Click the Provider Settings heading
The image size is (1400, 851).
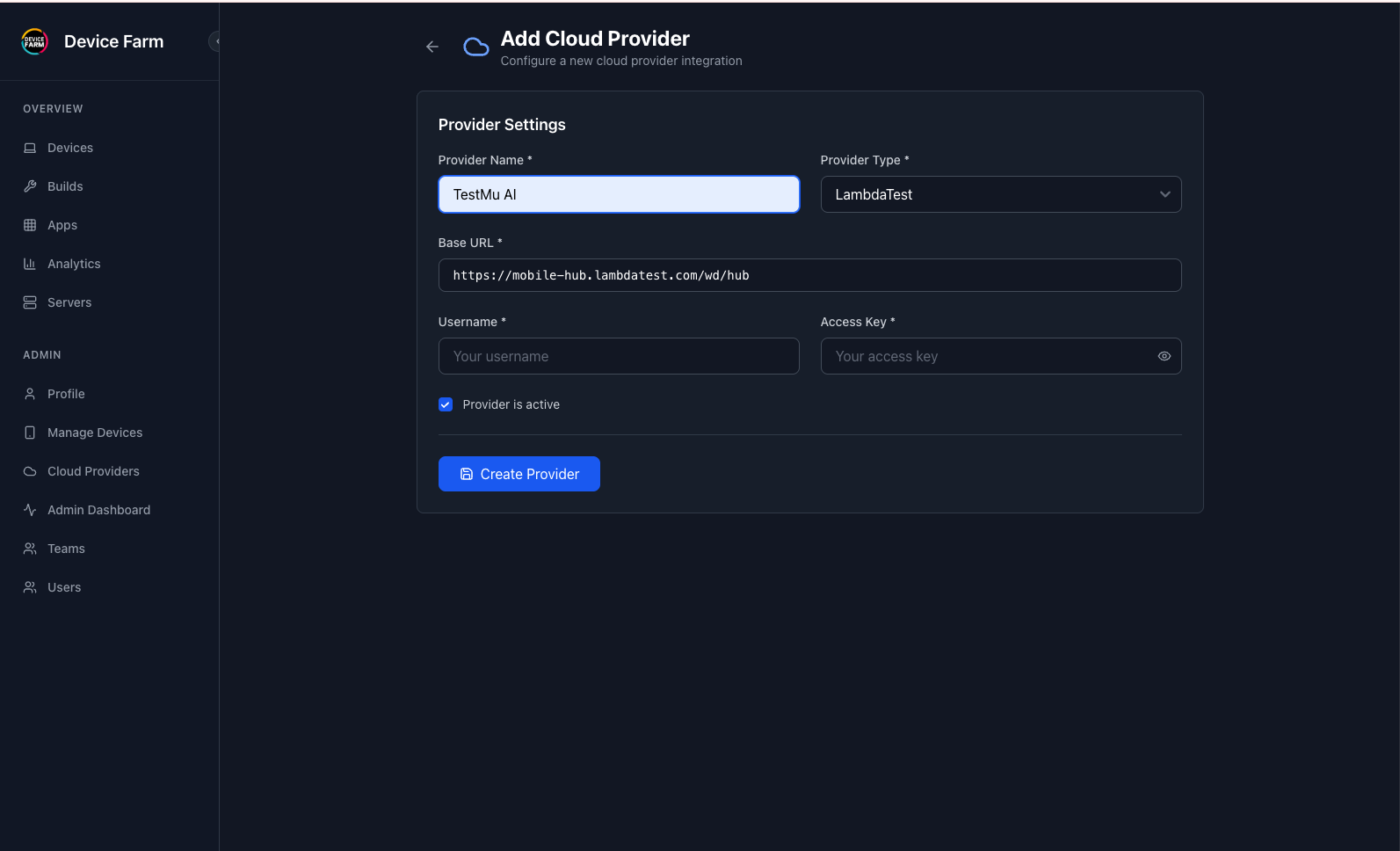point(502,125)
